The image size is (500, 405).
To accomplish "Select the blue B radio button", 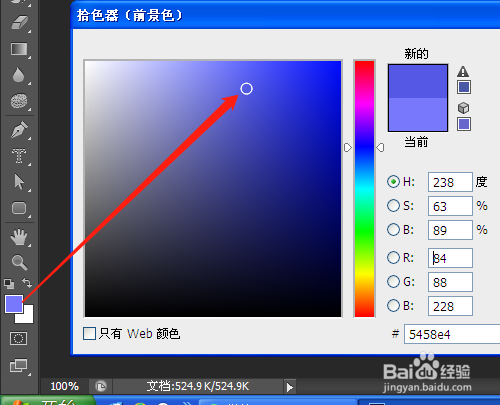I will click(x=393, y=306).
